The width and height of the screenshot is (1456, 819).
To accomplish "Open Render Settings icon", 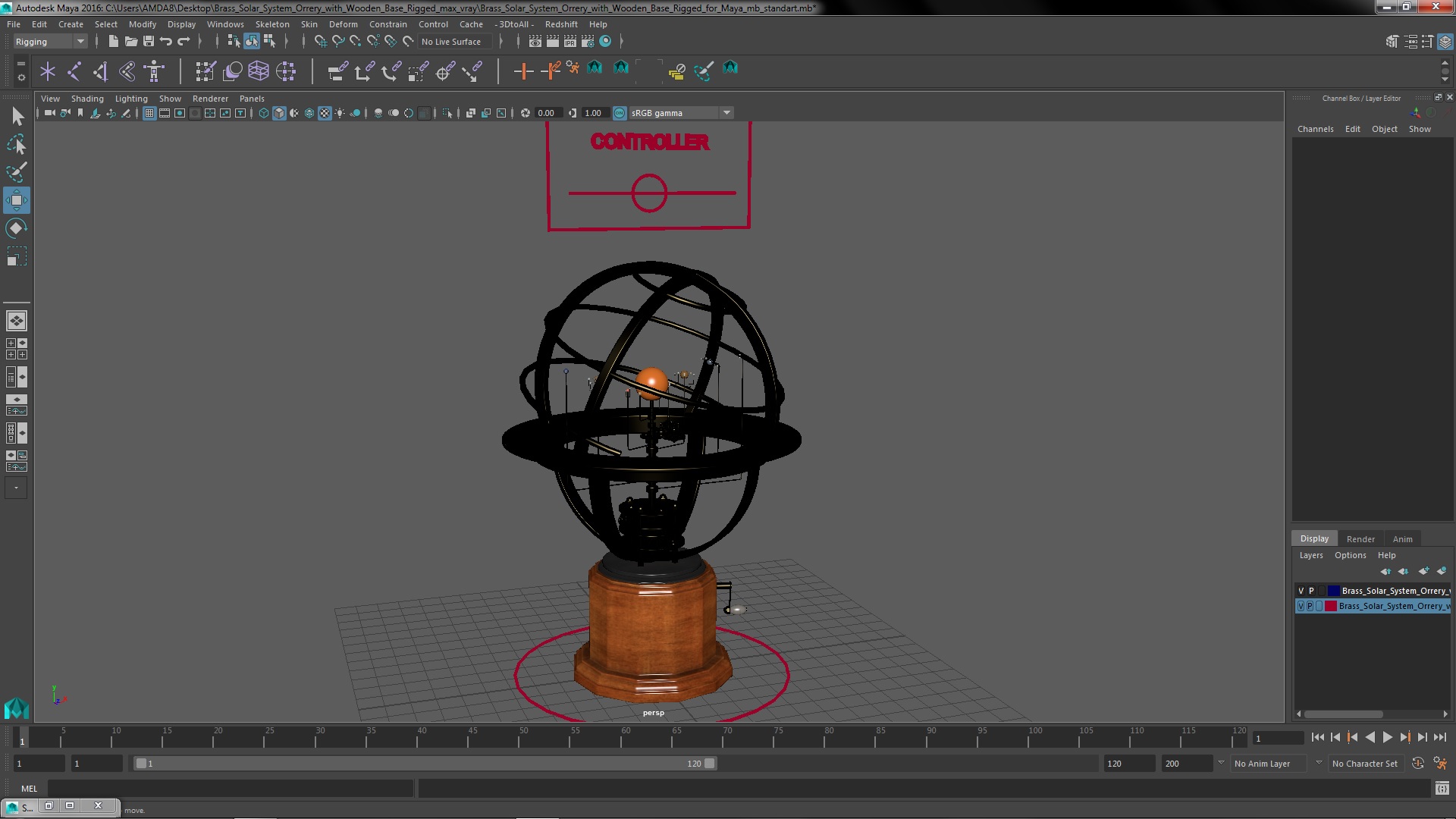I will tap(588, 42).
